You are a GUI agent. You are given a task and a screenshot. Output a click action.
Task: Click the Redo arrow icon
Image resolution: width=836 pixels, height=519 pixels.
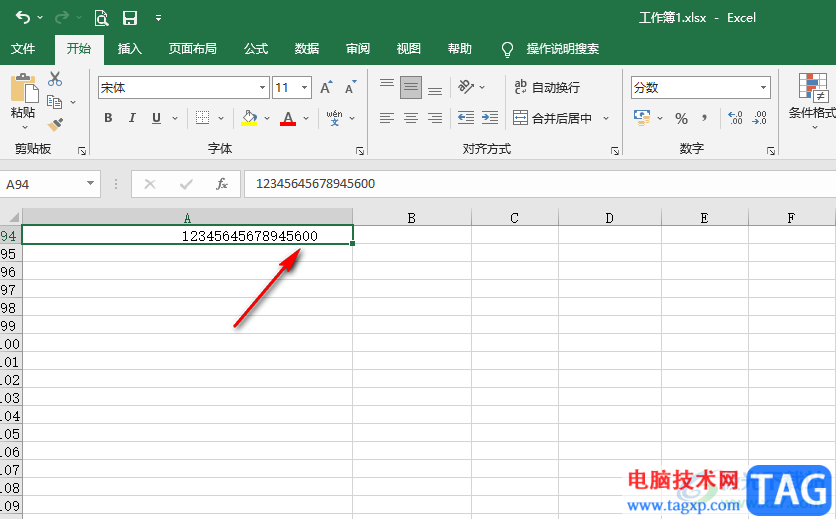(62, 18)
